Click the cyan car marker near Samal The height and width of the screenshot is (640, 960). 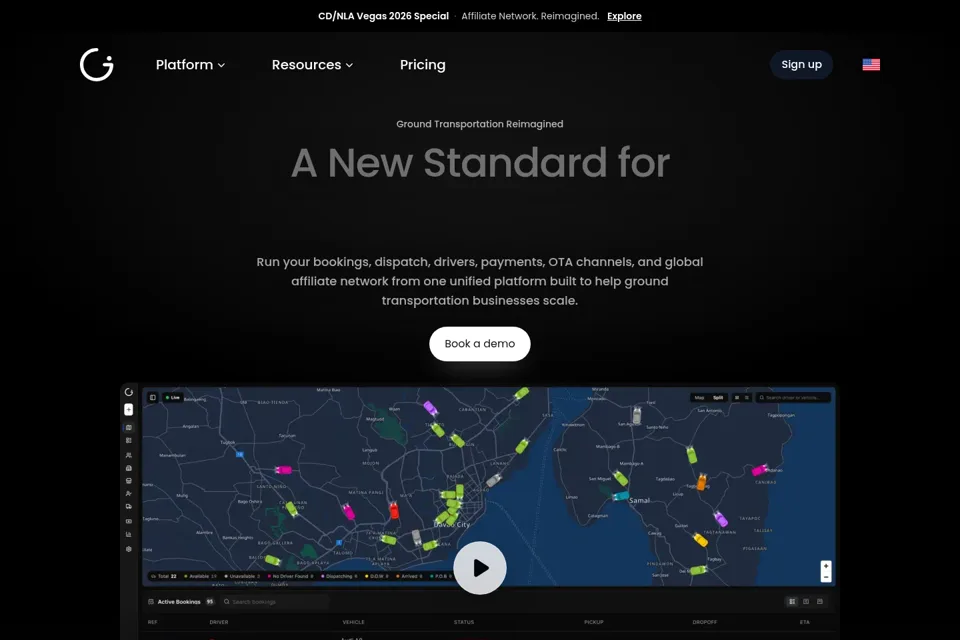(621, 496)
